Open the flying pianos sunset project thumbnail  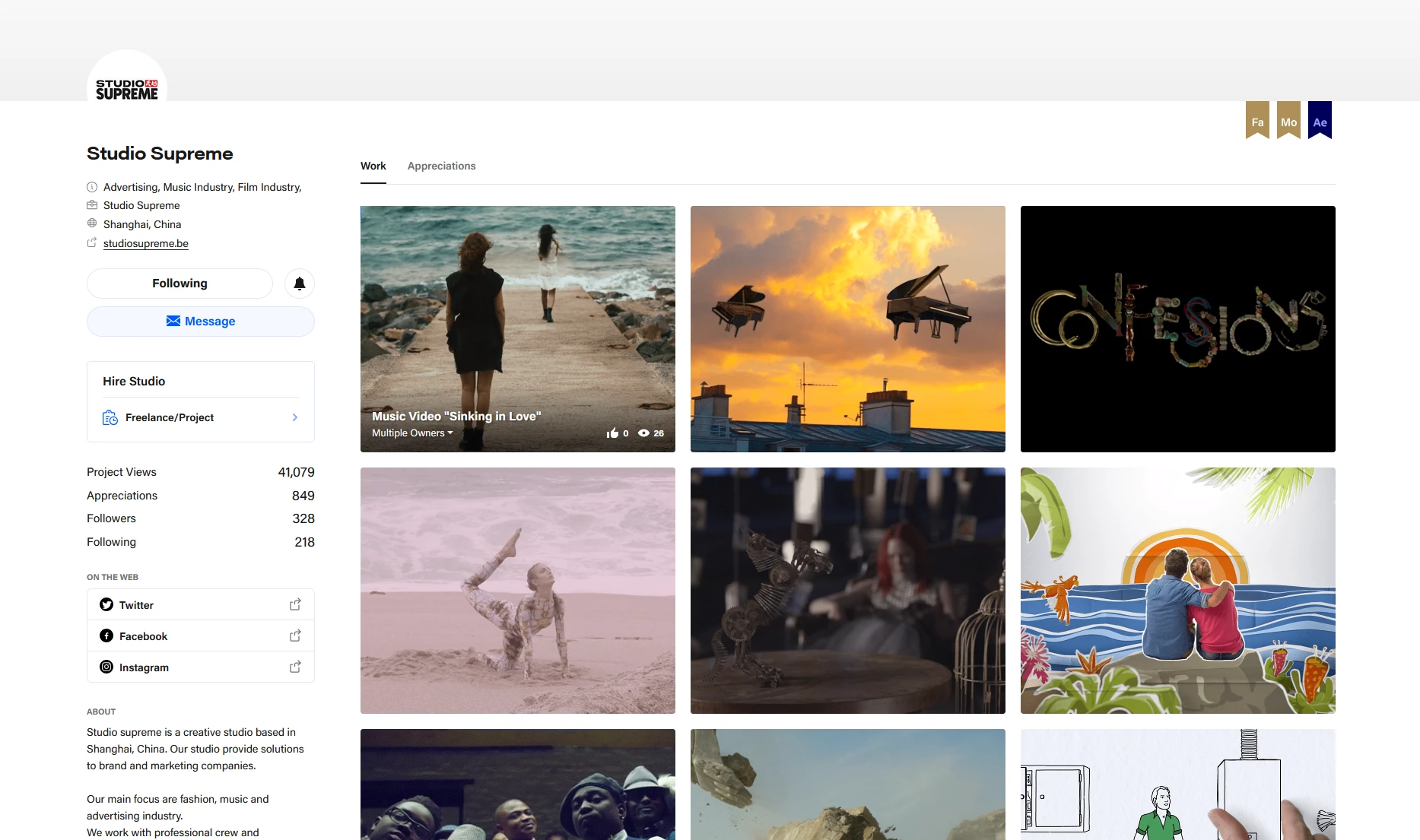848,329
